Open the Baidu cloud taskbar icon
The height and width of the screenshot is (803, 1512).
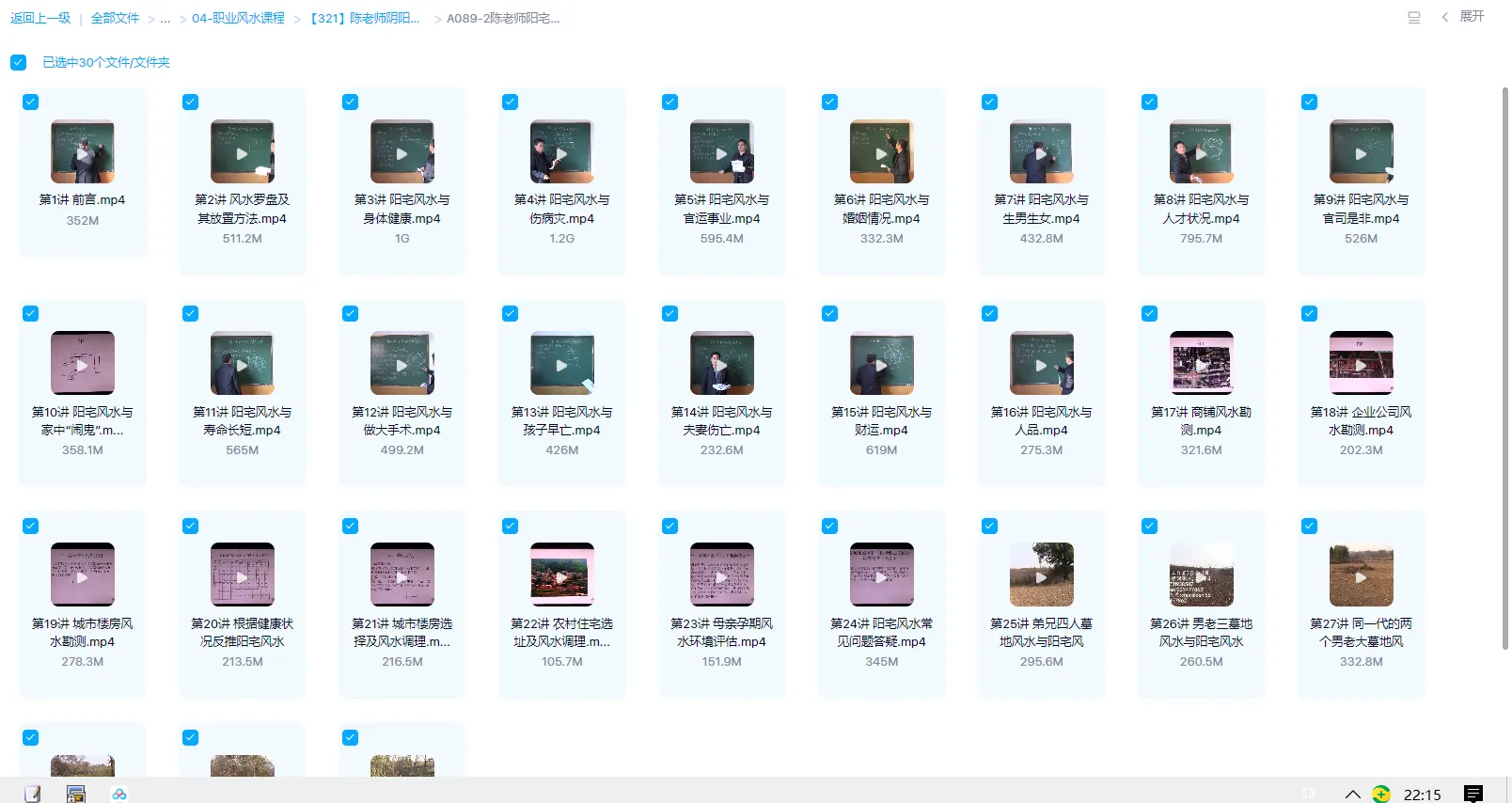click(x=119, y=795)
